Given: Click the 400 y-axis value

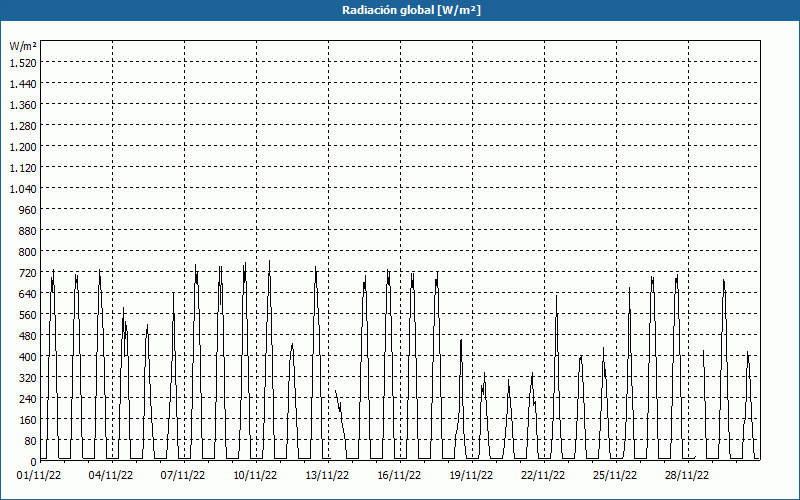Looking at the screenshot, I should (x=28, y=357).
